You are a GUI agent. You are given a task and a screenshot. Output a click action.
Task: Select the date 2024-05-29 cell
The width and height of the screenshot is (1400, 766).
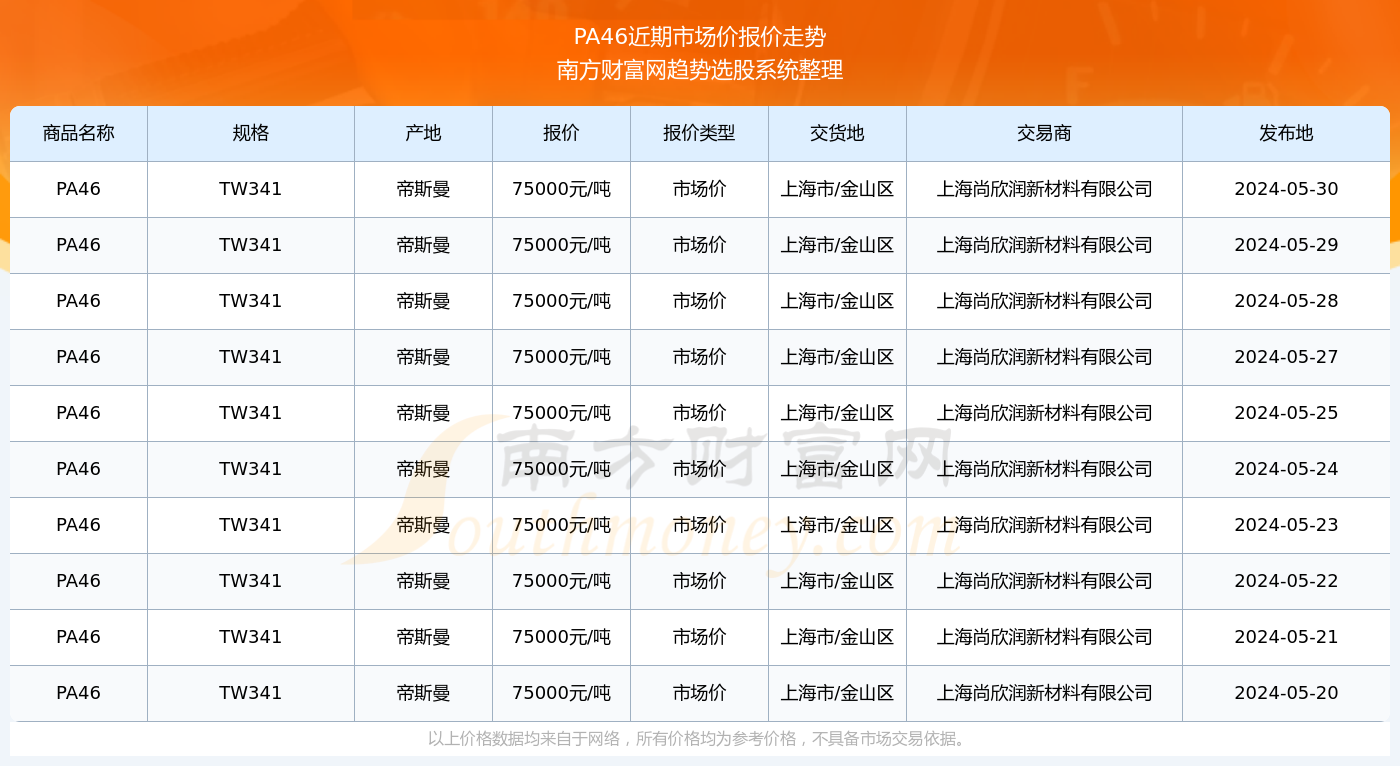click(1286, 245)
